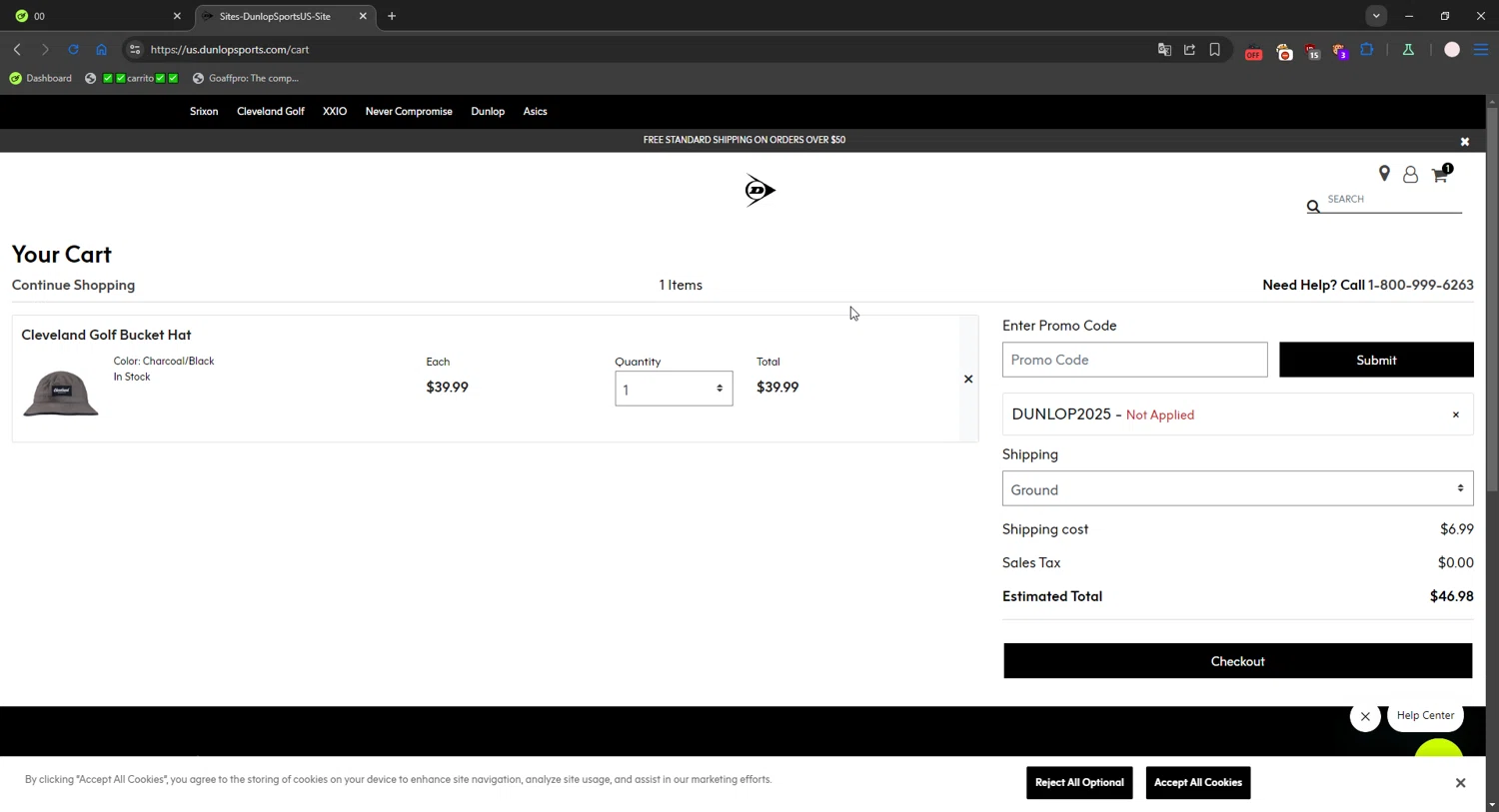Accept all cookies
Screen dimensions: 1499x812
pyautogui.click(x=1197, y=783)
